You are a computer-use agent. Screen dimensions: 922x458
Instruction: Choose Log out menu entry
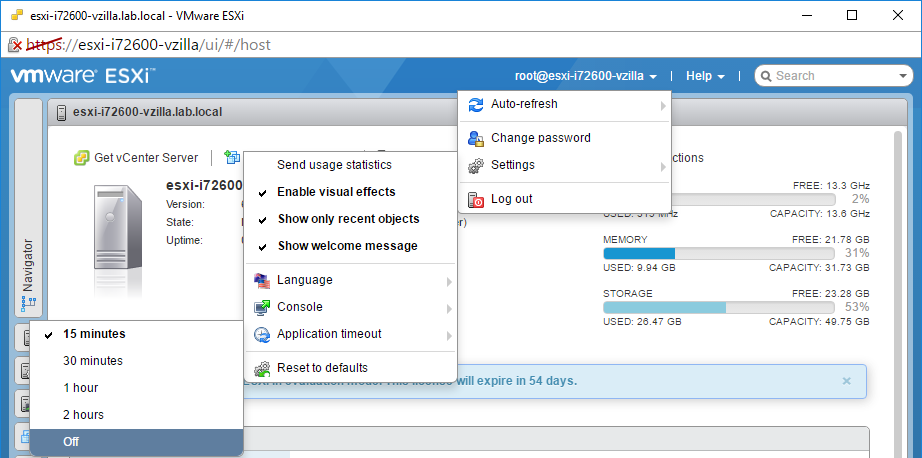[x=564, y=199]
